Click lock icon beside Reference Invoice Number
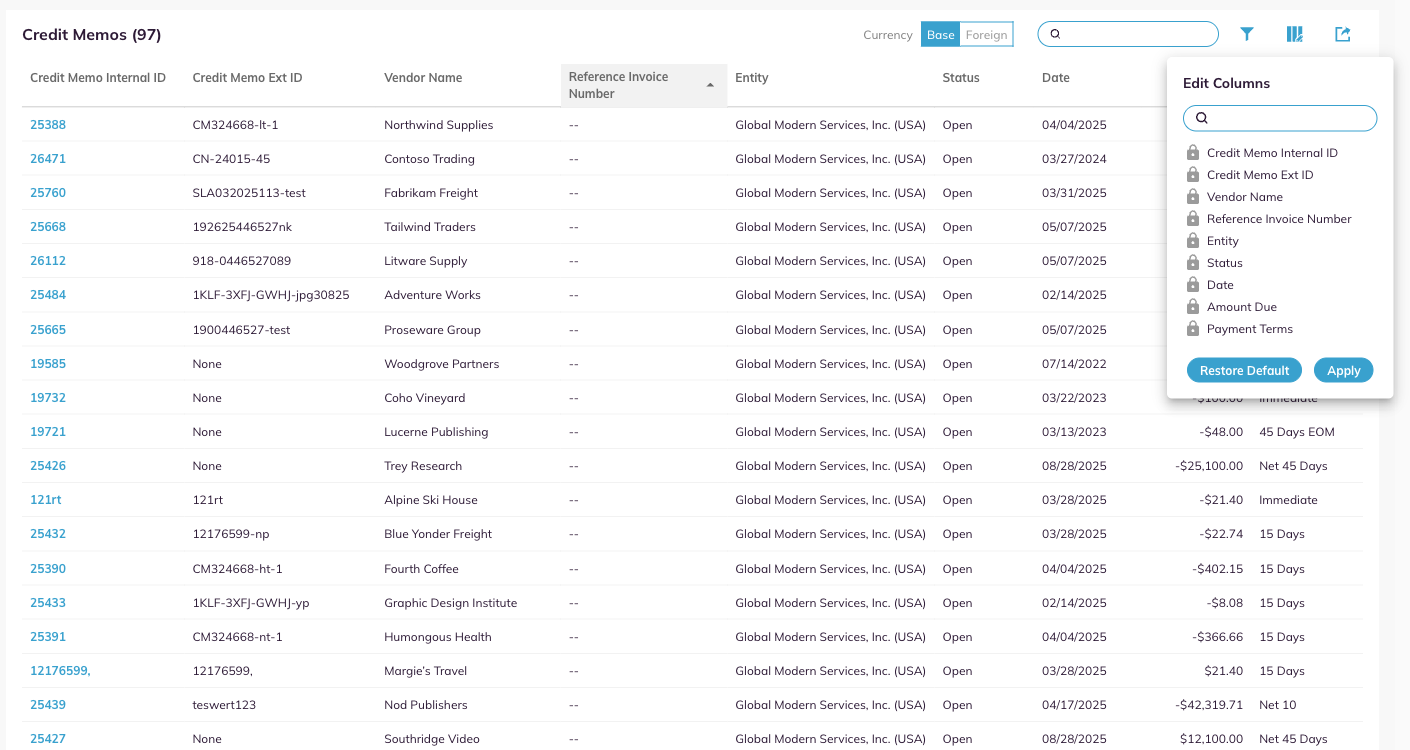The width and height of the screenshot is (1410, 750). click(x=1193, y=219)
